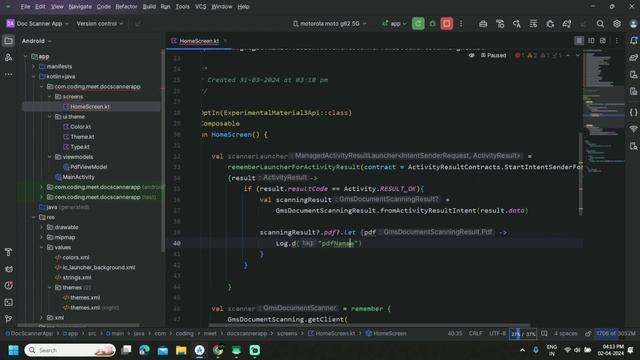Collapse the screens package
Viewport: 640px width, 360px height.
click(x=50, y=97)
